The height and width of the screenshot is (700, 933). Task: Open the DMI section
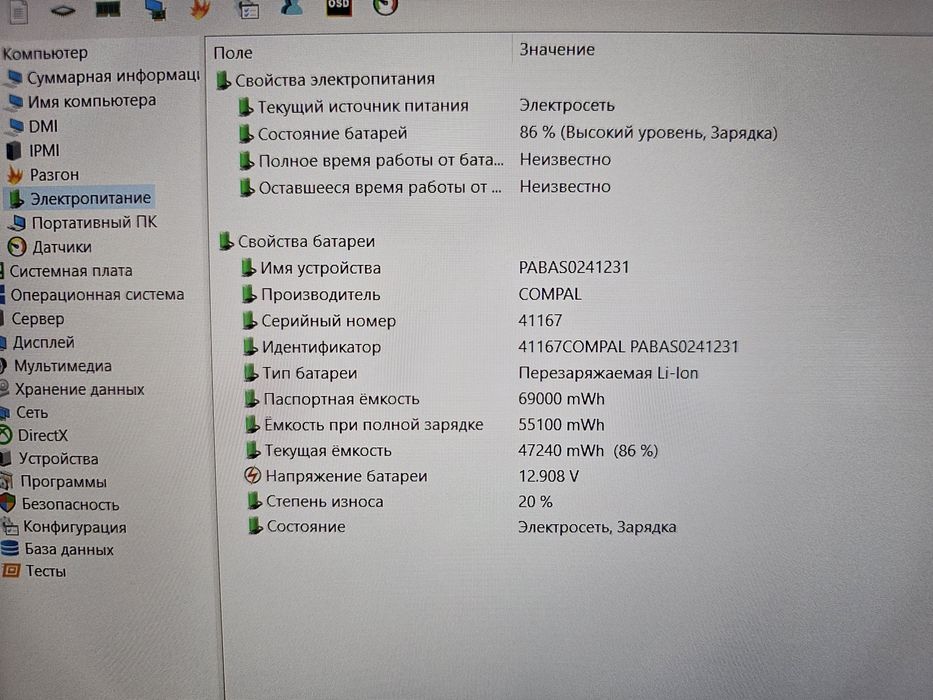click(x=34, y=126)
